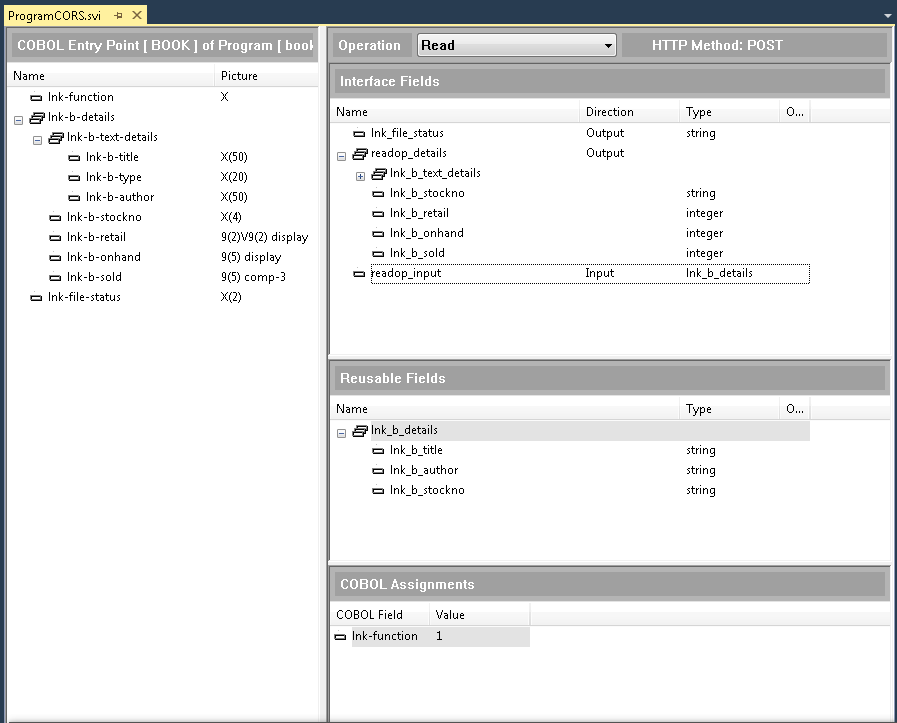Click the value 1 for lnk-function assignment
897x723 pixels.
440,636
